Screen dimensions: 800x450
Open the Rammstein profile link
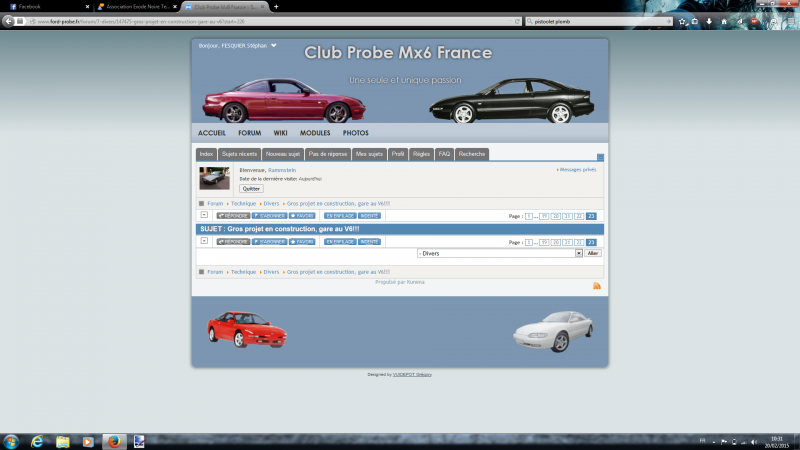pyautogui.click(x=282, y=170)
